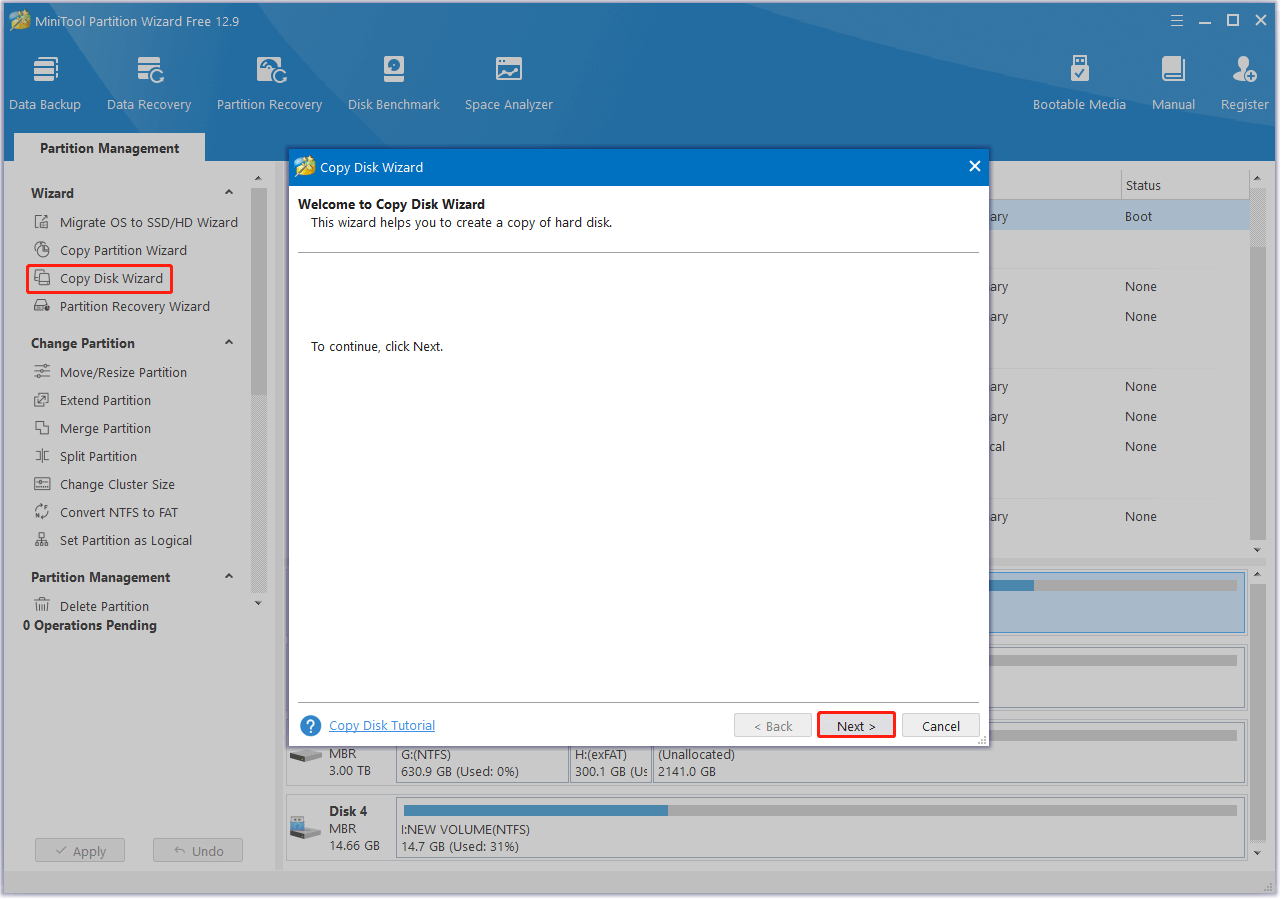Close the Copy Disk Wizard dialog
The width and height of the screenshot is (1281, 900).
click(975, 167)
